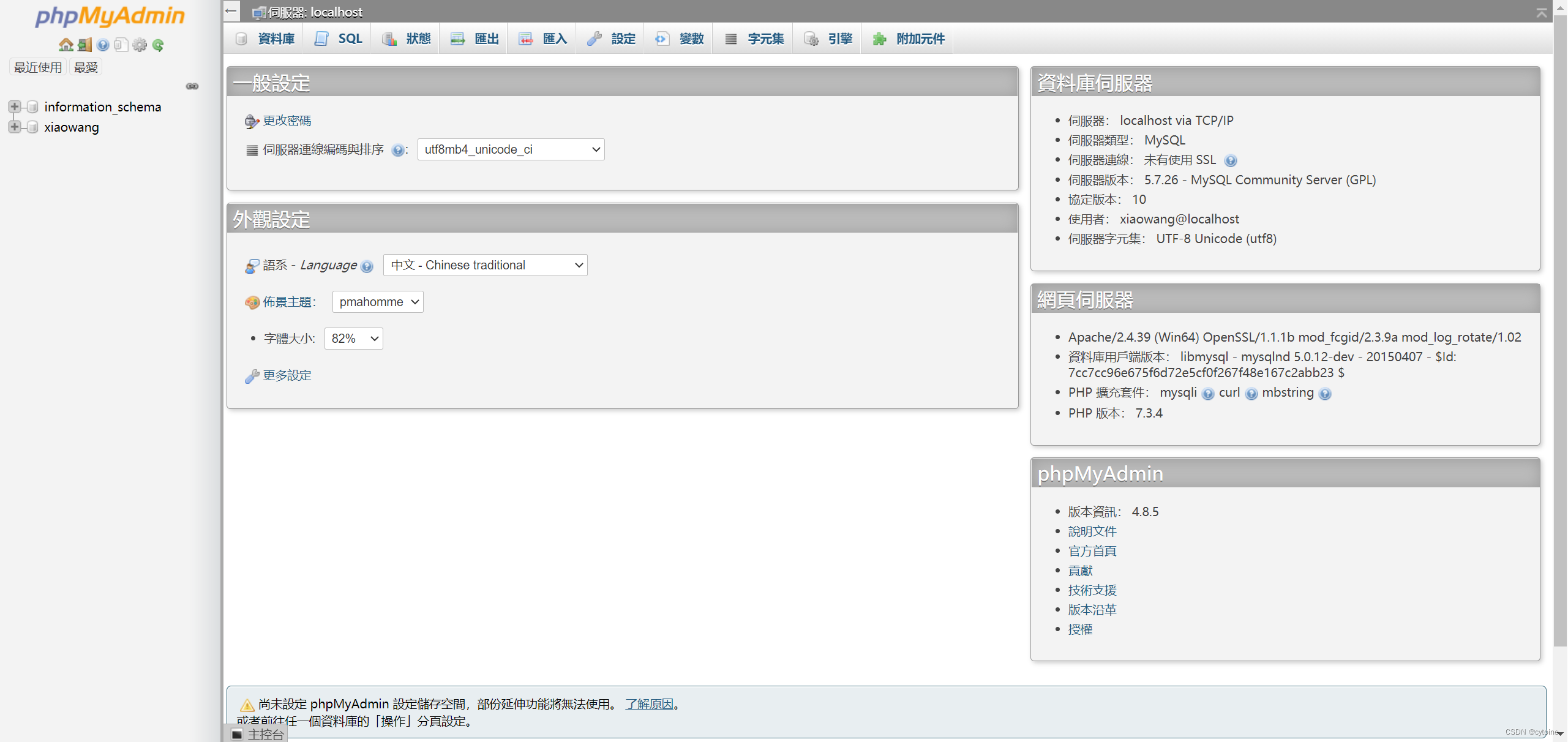Open the Language selection dropdown
This screenshot has height=742, width=1568.
[x=484, y=264]
